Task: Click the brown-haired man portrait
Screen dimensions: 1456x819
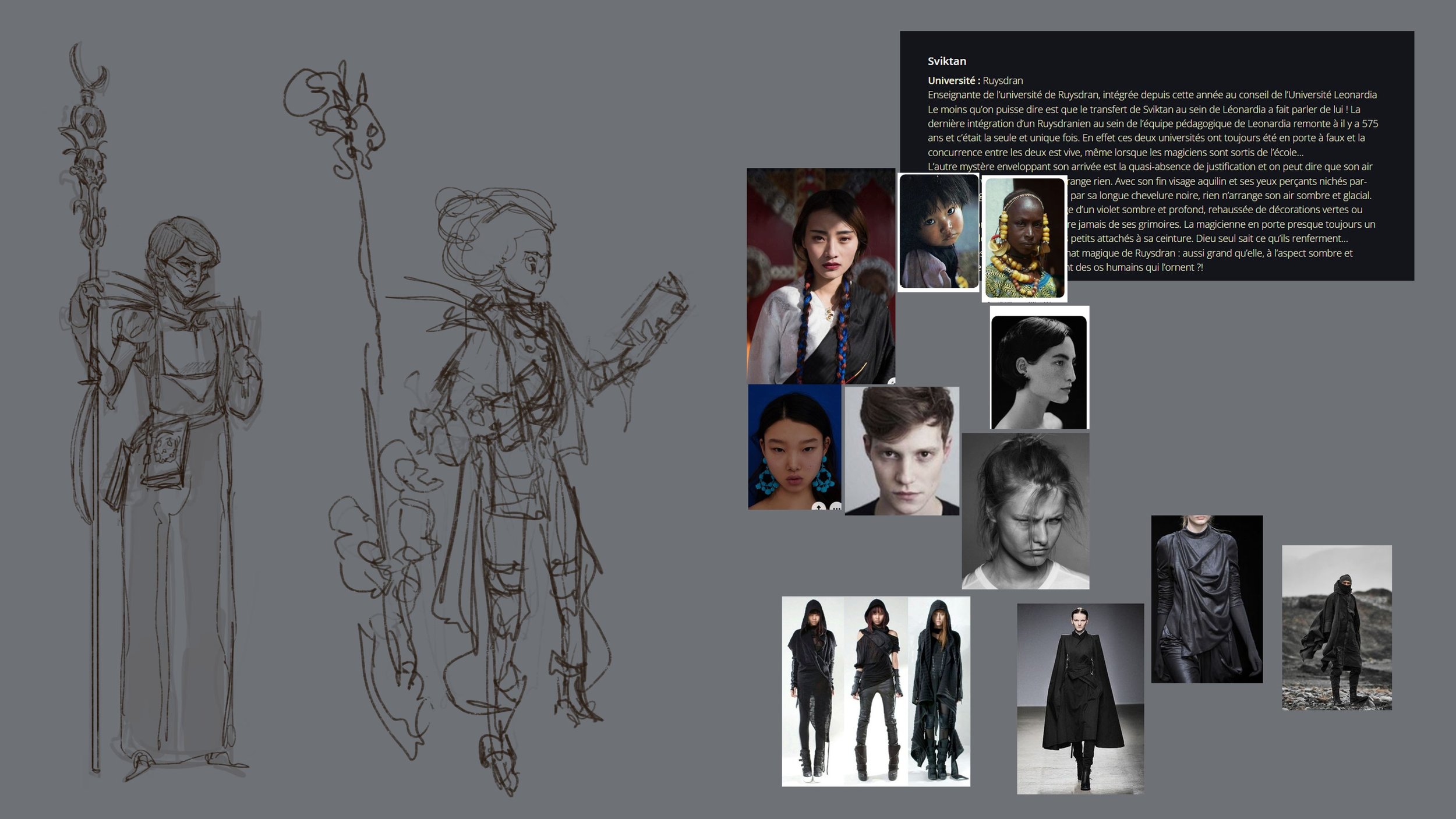Action: pos(902,451)
